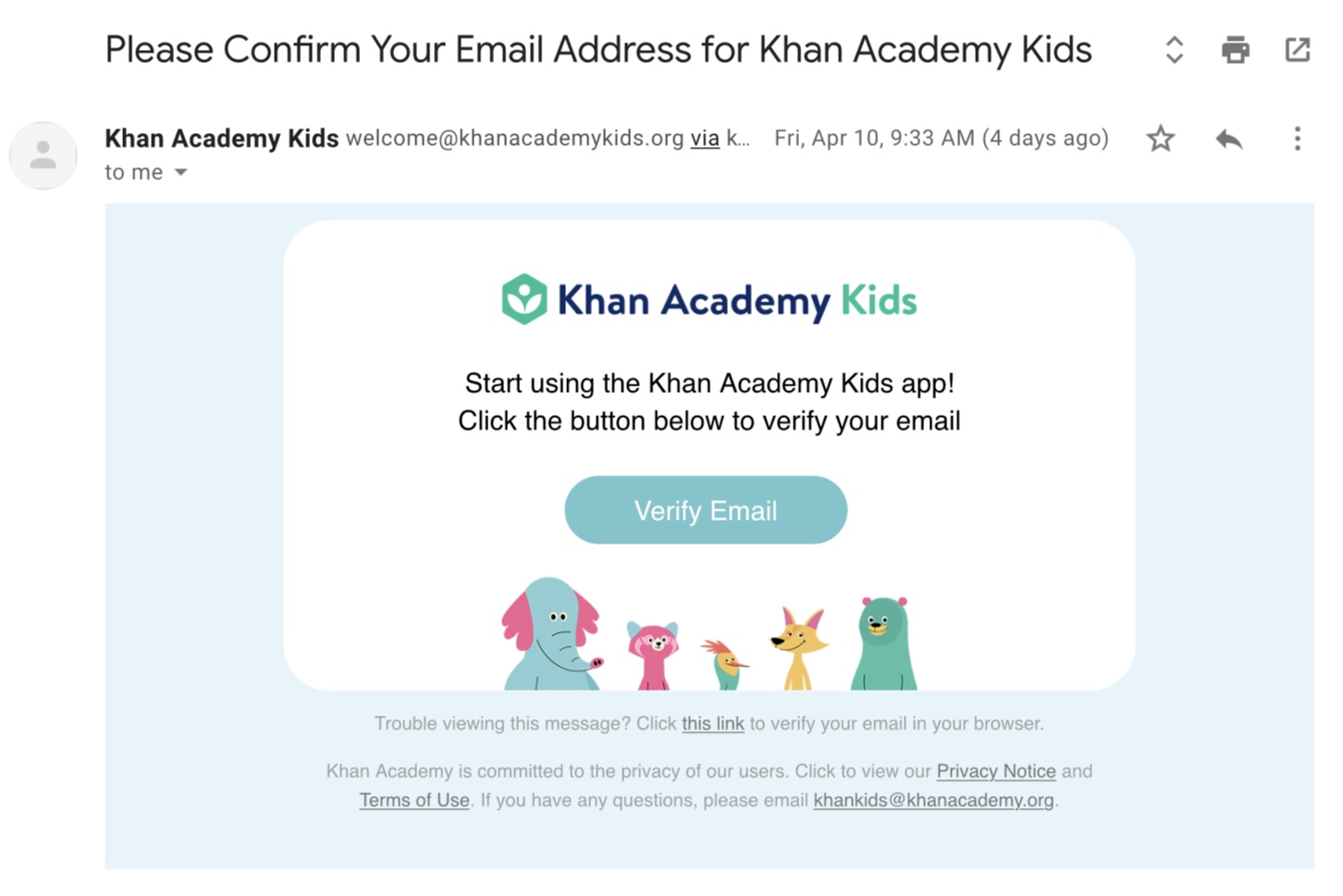
Task: Open the three-dot More options menu
Action: (x=1297, y=139)
